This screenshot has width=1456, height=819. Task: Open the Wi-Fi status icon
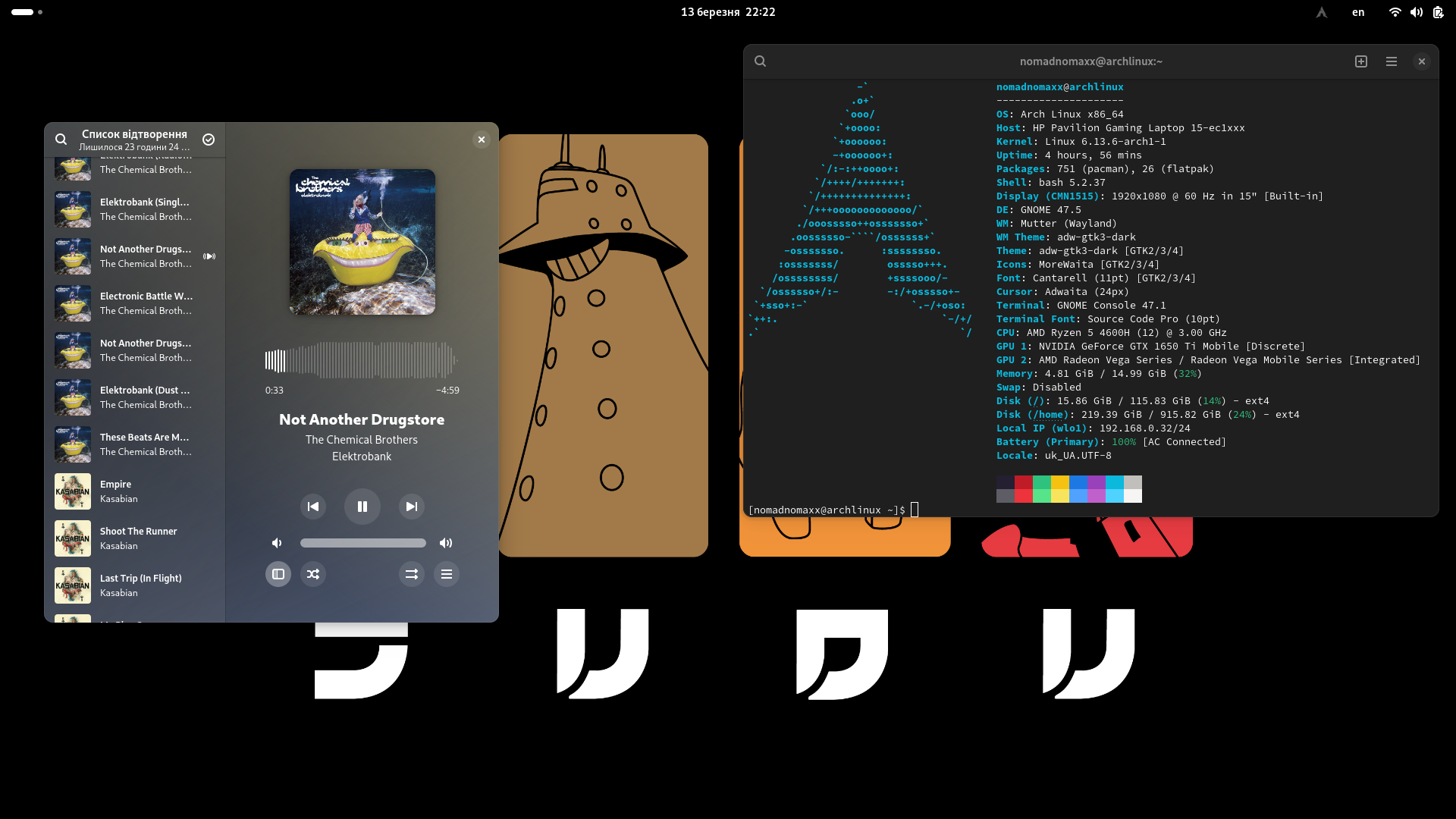point(1395,12)
